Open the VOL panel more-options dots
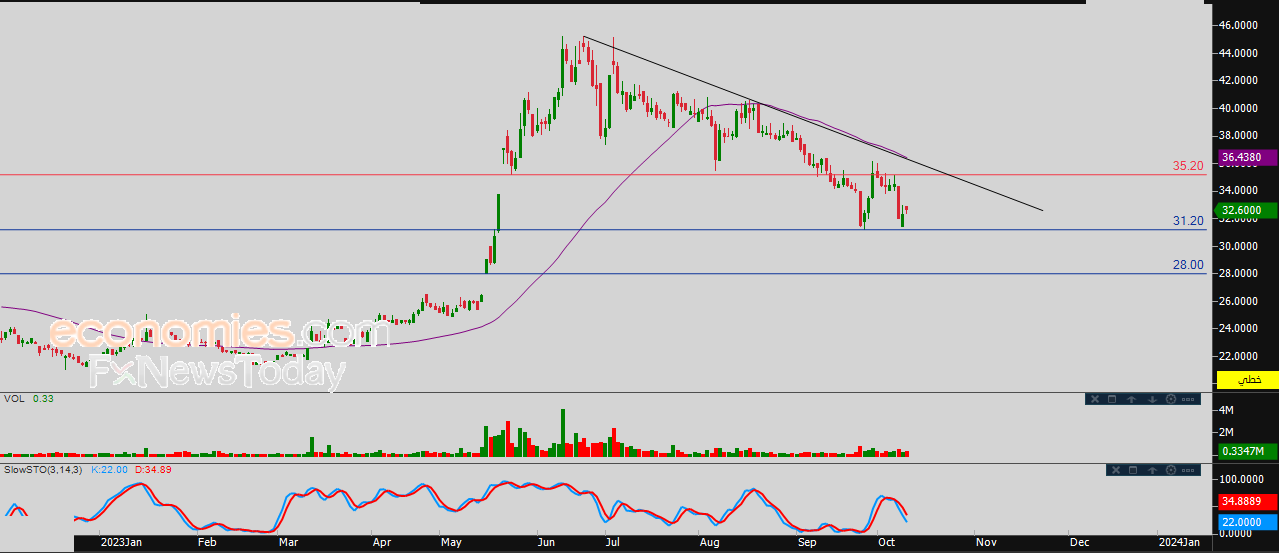 (1188, 399)
